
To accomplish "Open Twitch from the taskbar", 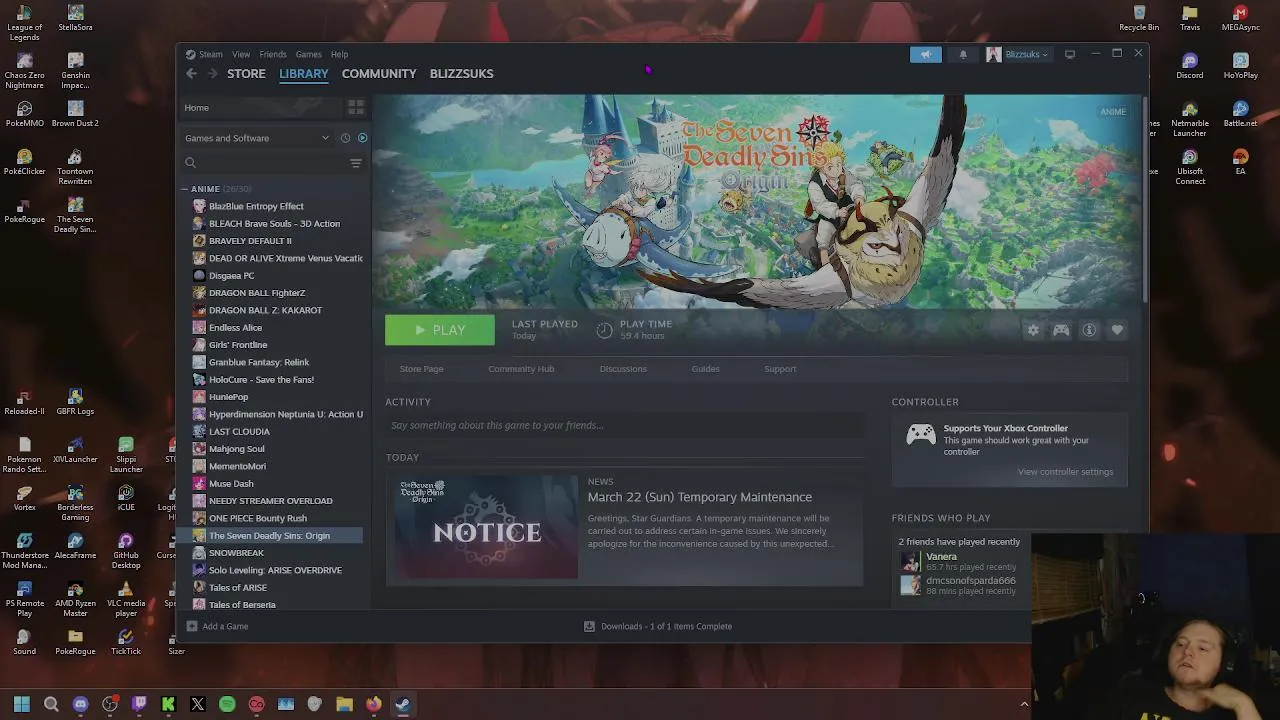I will tap(139, 704).
